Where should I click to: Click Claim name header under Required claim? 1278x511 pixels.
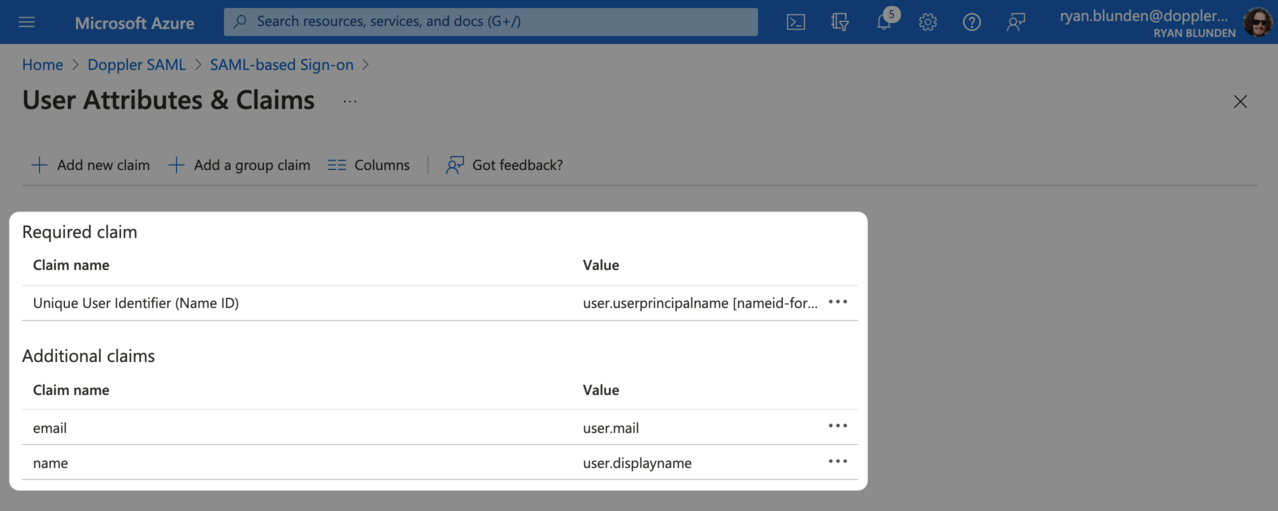click(71, 265)
